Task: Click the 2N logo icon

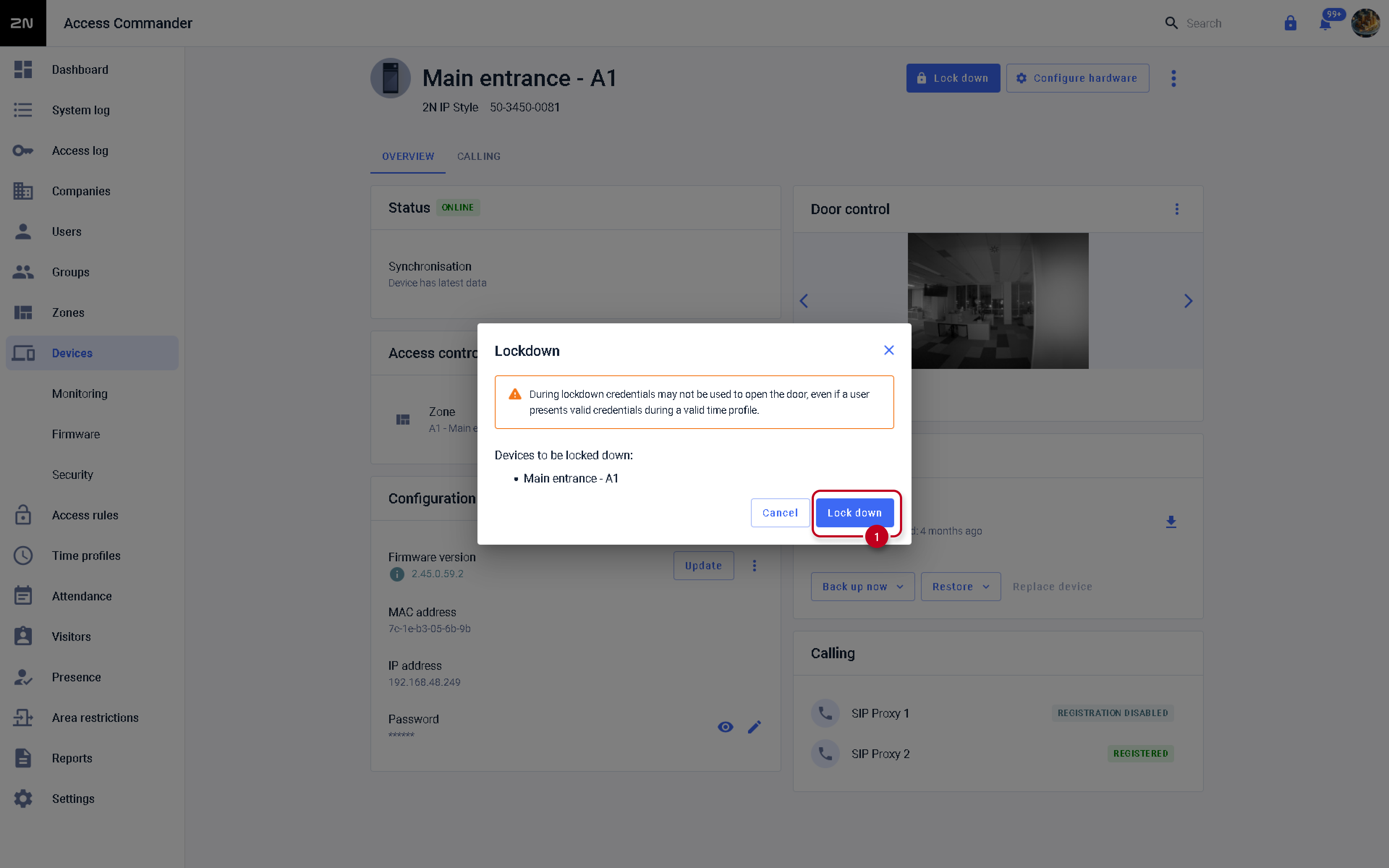Action: point(22,23)
